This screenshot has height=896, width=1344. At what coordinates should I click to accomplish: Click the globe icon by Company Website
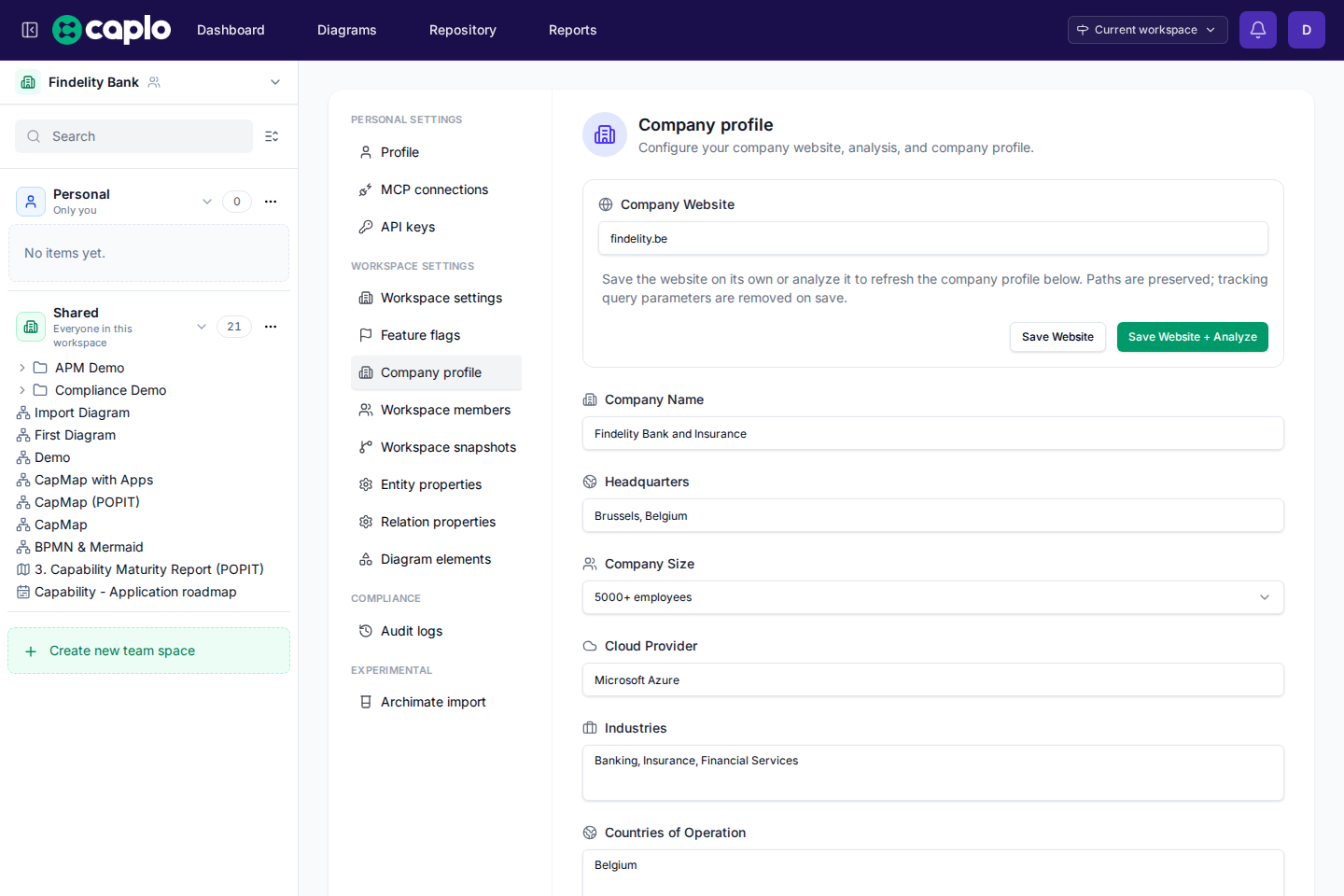coord(606,204)
